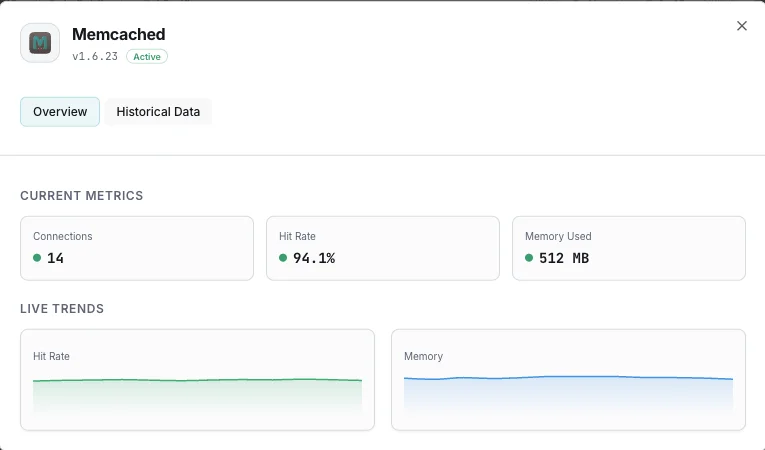Open the Connections metric card

coord(137,248)
